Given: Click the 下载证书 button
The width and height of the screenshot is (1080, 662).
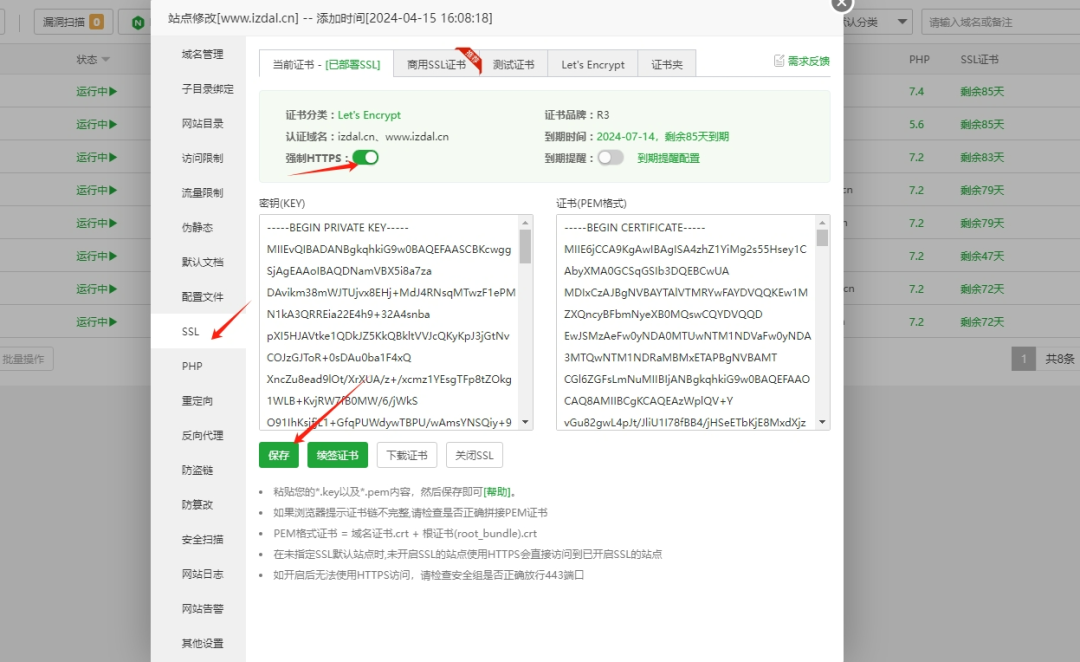Looking at the screenshot, I should point(407,455).
